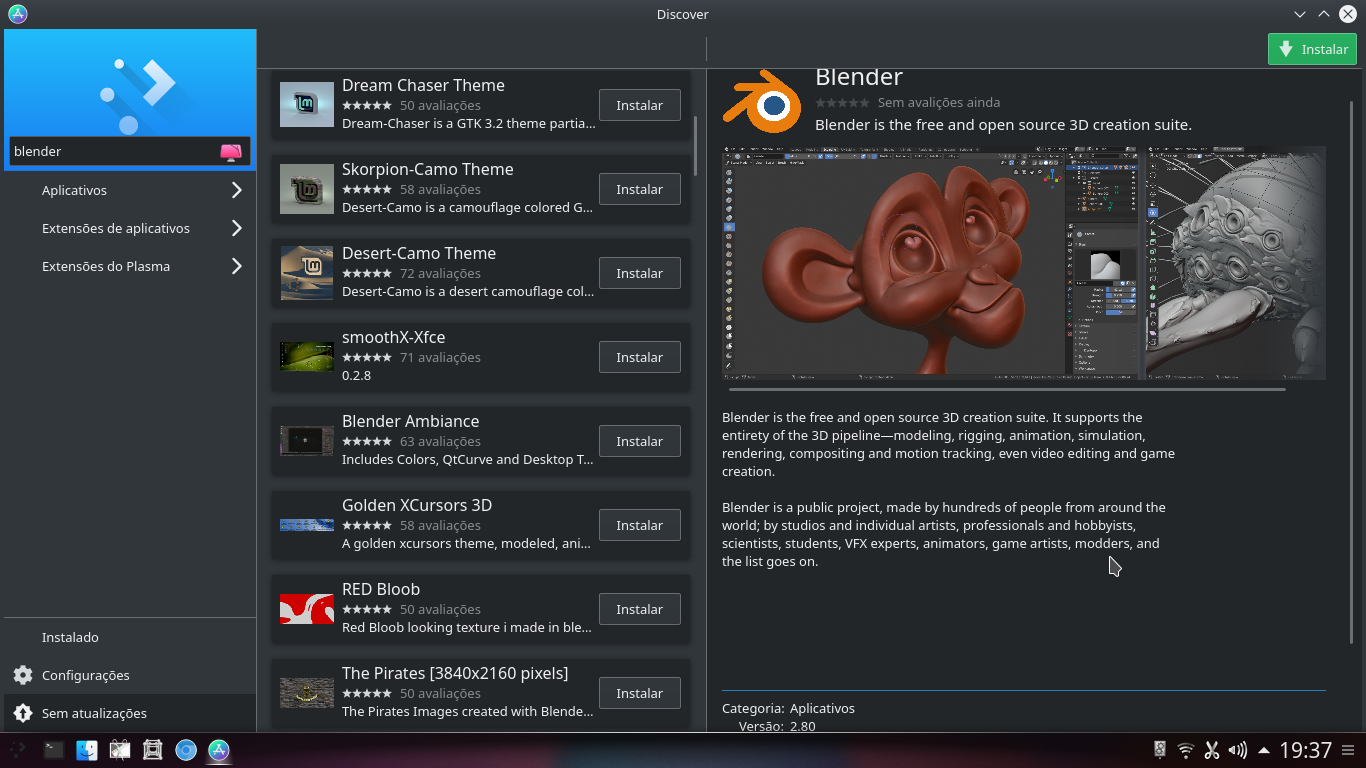
Task: Click the second gray sculpt screenshot
Action: [1235, 263]
